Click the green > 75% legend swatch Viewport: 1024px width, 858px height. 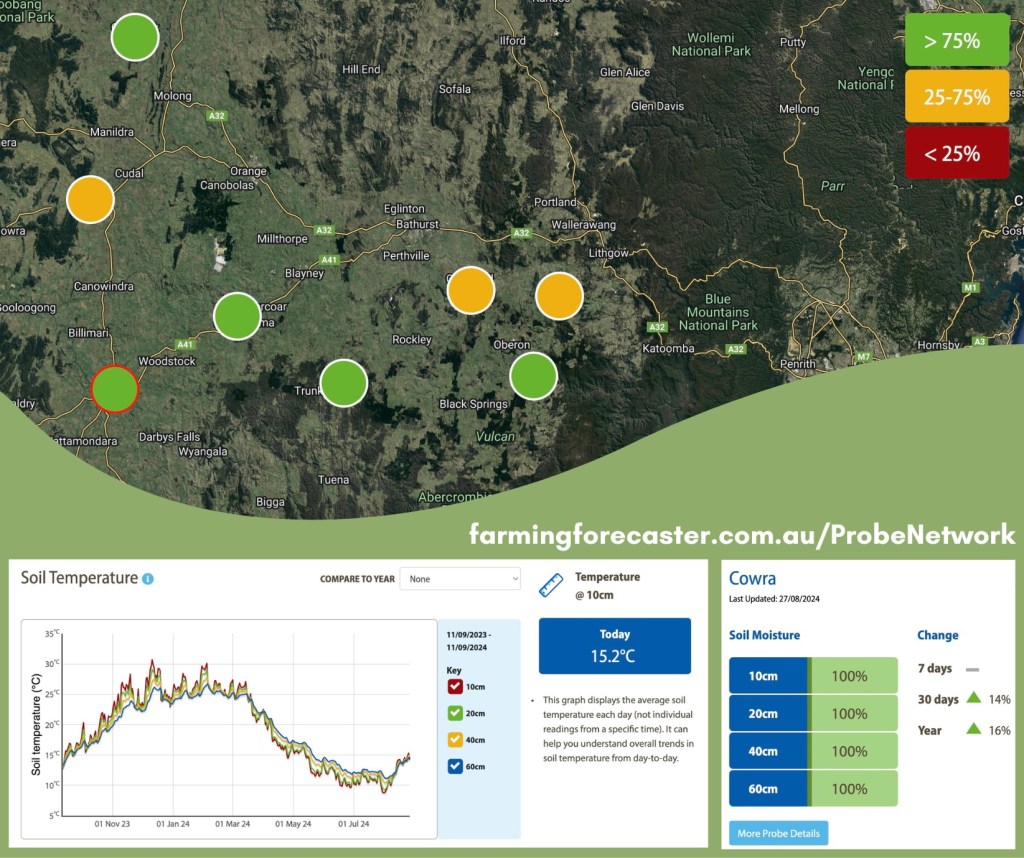pyautogui.click(x=957, y=41)
